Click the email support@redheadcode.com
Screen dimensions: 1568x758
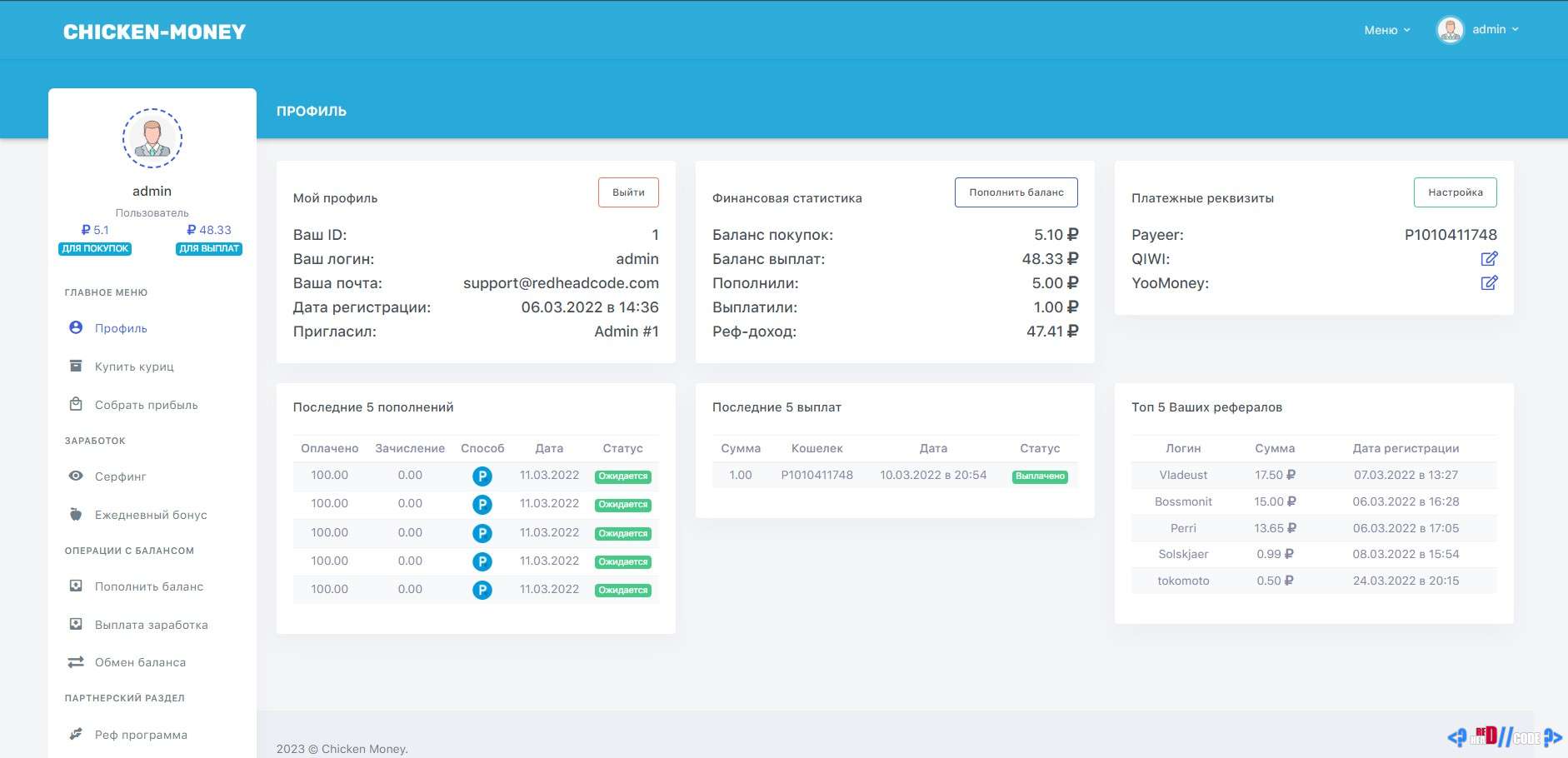pyautogui.click(x=561, y=283)
